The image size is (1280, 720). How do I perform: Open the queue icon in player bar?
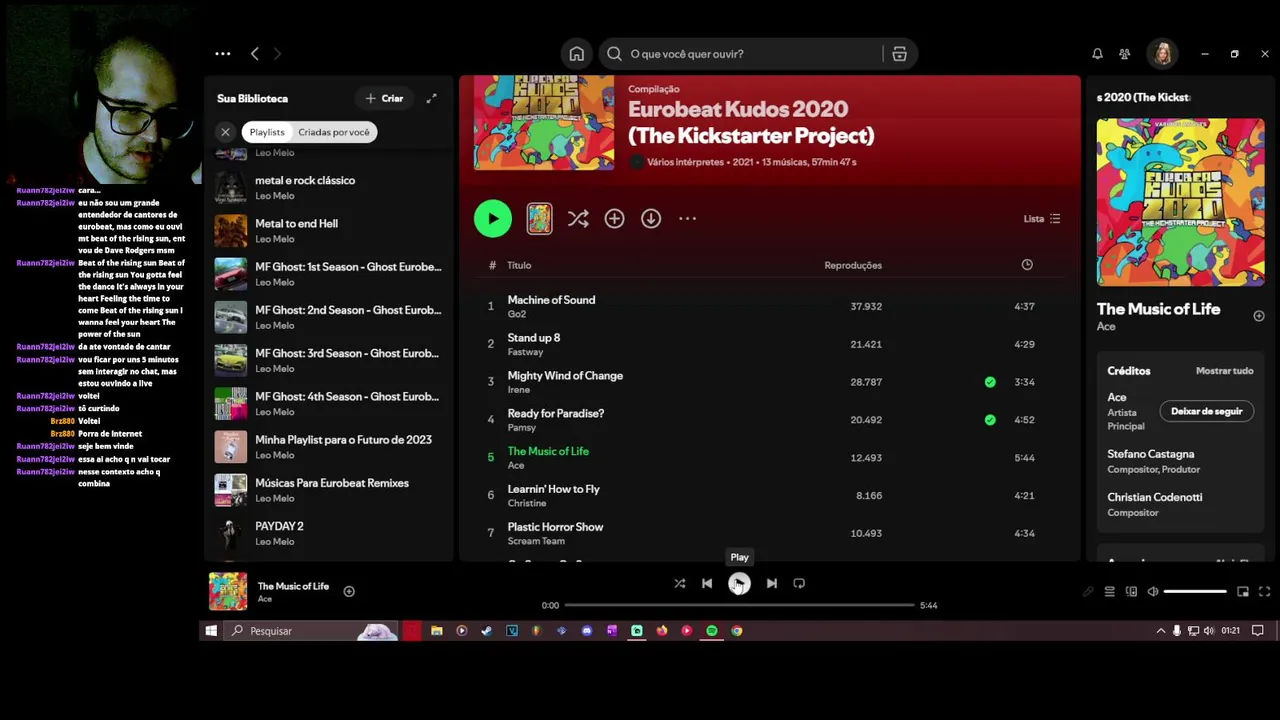tap(1109, 592)
